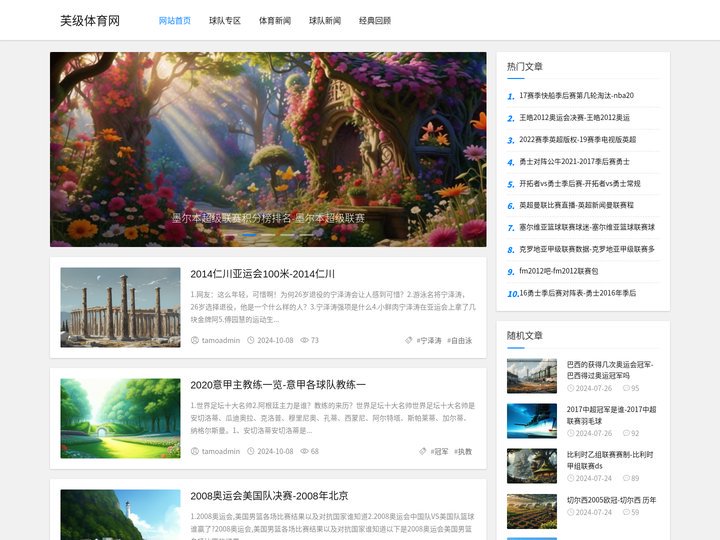Go to 体育新闻 section
Viewport: 720px width, 540px height.
(275, 21)
